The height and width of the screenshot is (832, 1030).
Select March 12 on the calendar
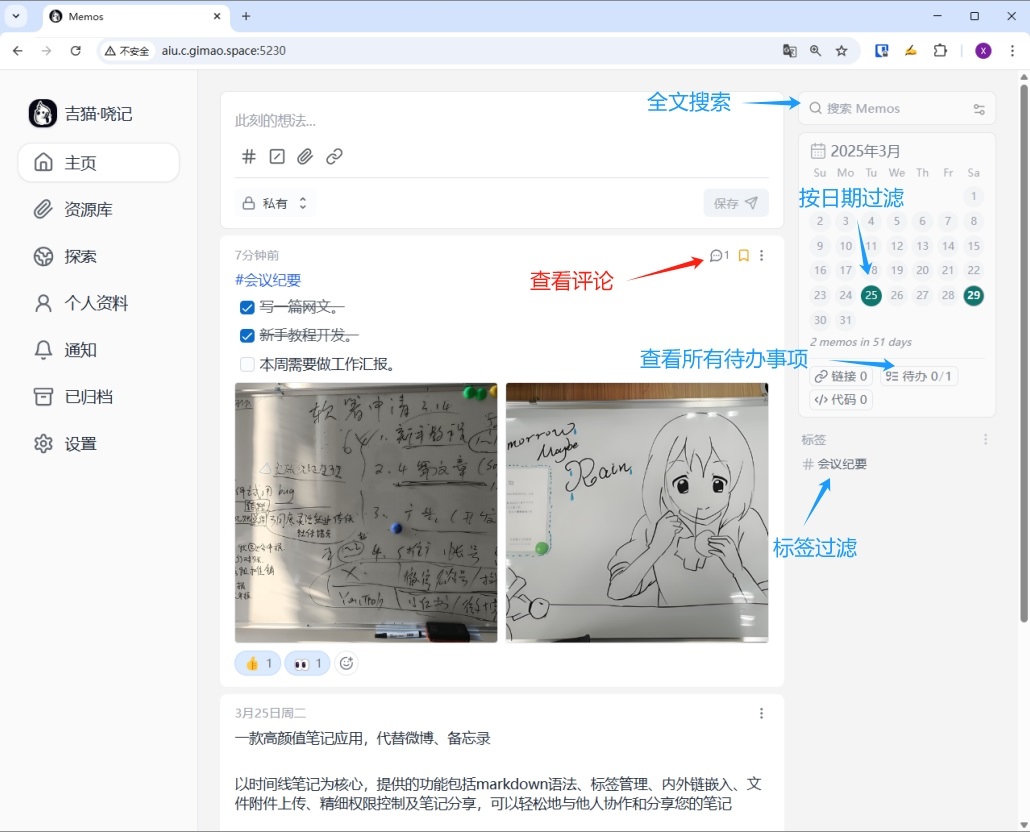coord(897,246)
